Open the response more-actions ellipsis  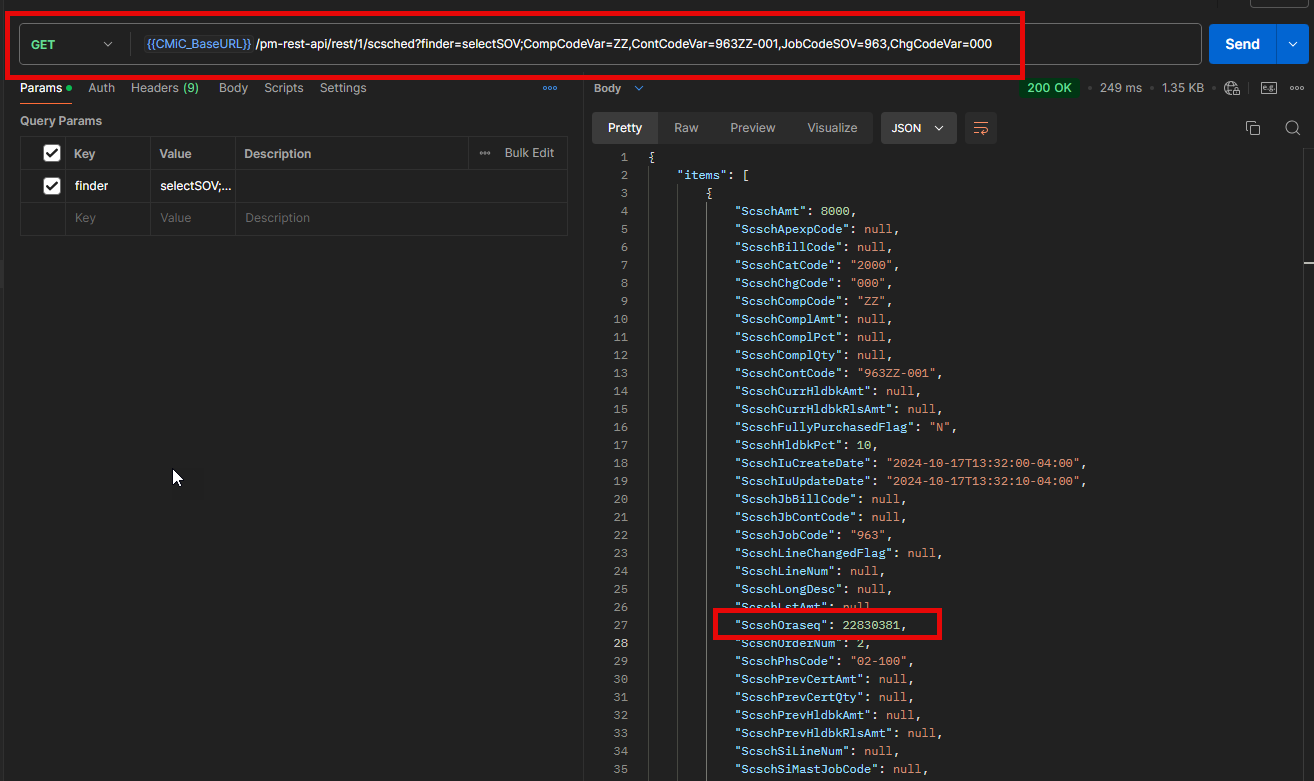(1299, 88)
